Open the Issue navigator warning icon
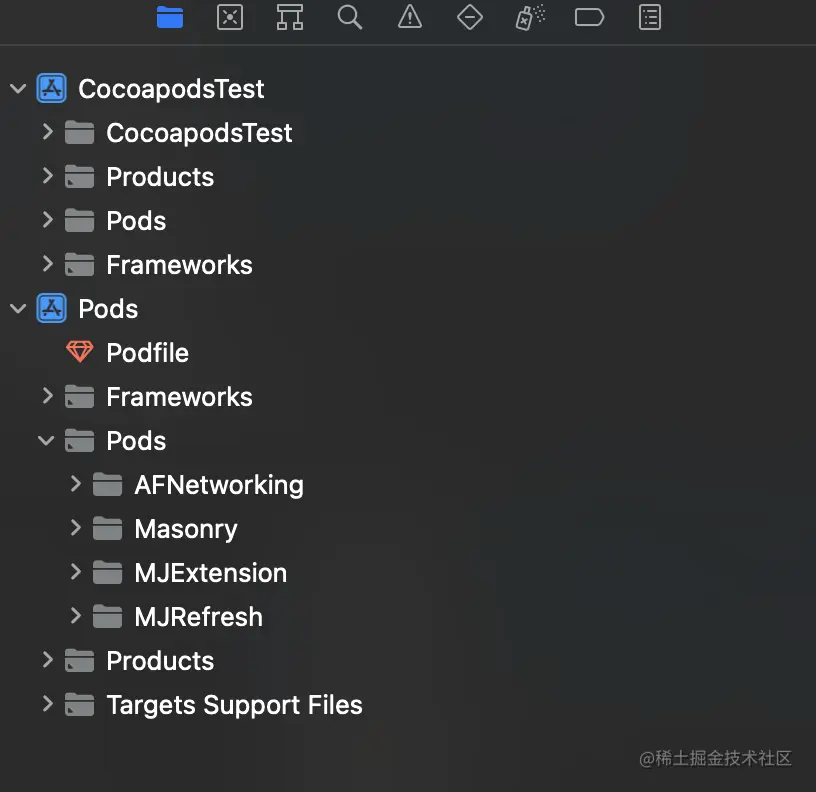Image resolution: width=816 pixels, height=792 pixels. tap(410, 17)
